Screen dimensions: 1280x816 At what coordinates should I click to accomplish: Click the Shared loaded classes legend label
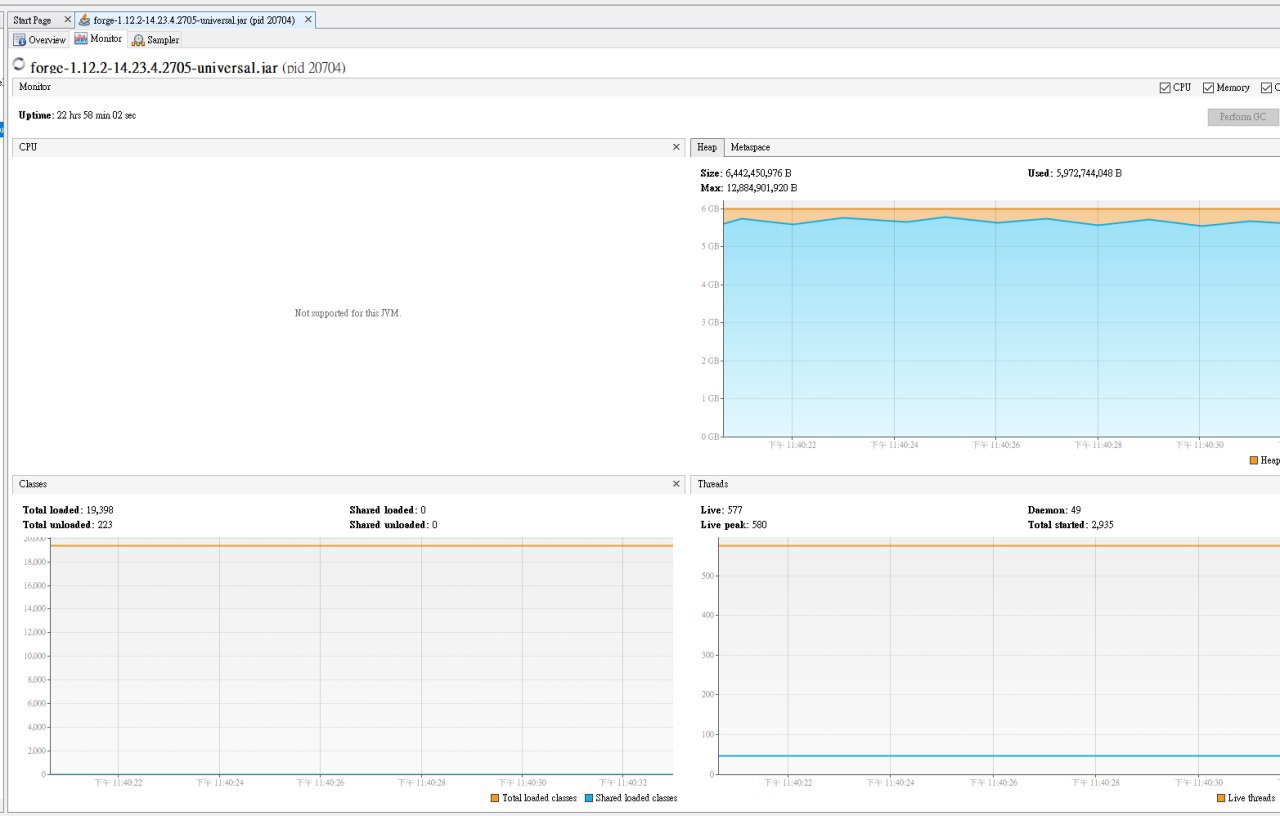click(637, 798)
